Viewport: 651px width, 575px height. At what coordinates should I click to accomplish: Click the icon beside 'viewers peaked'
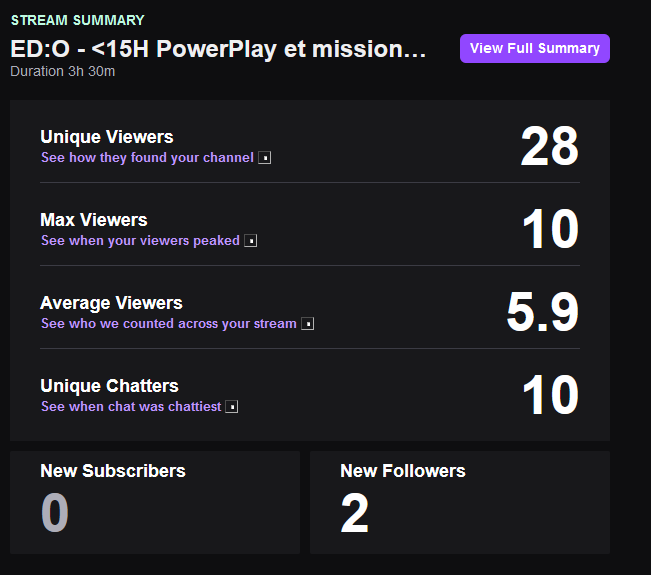(x=250, y=241)
